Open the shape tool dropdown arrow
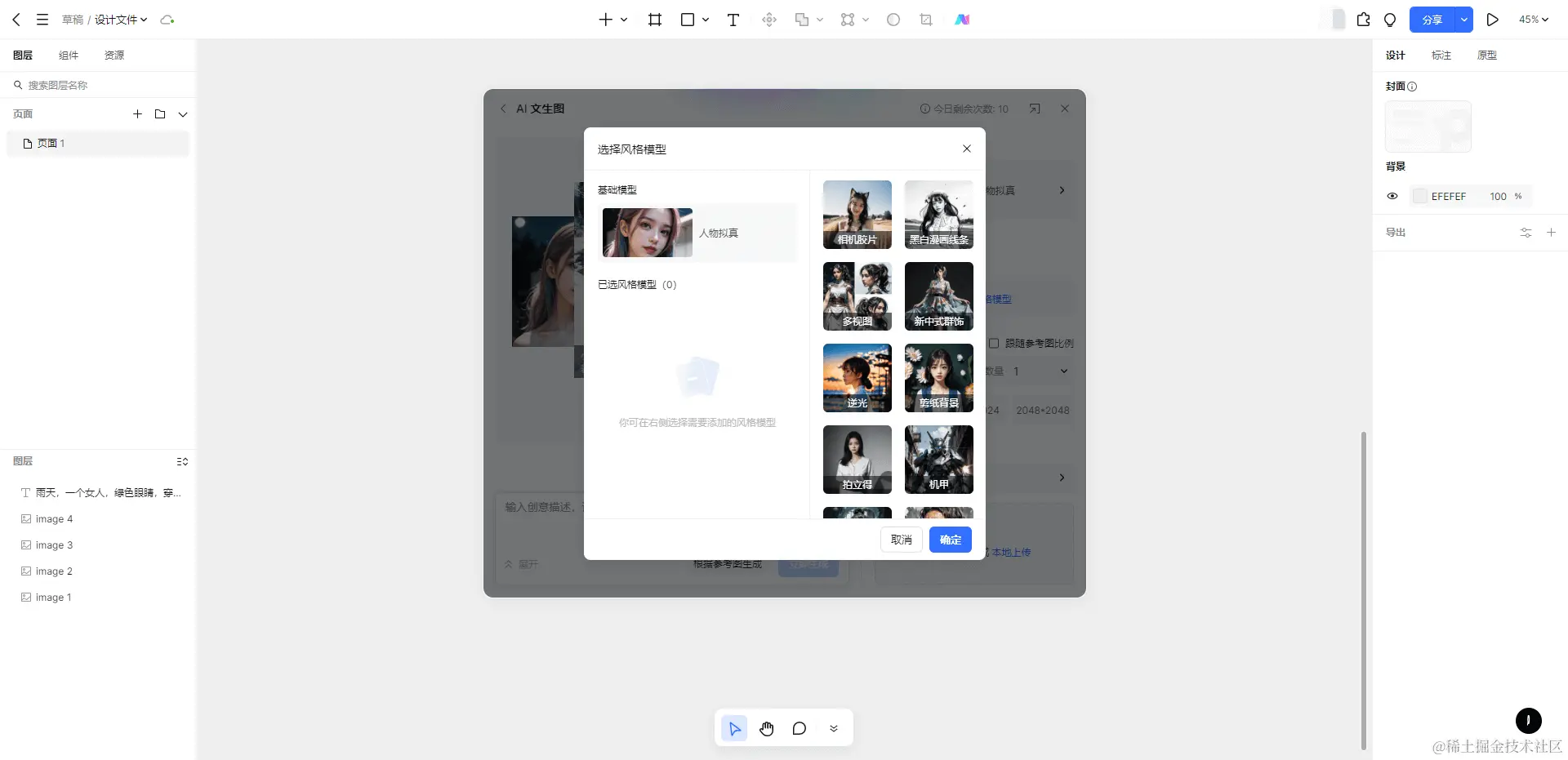The height and width of the screenshot is (760, 1568). 704,20
